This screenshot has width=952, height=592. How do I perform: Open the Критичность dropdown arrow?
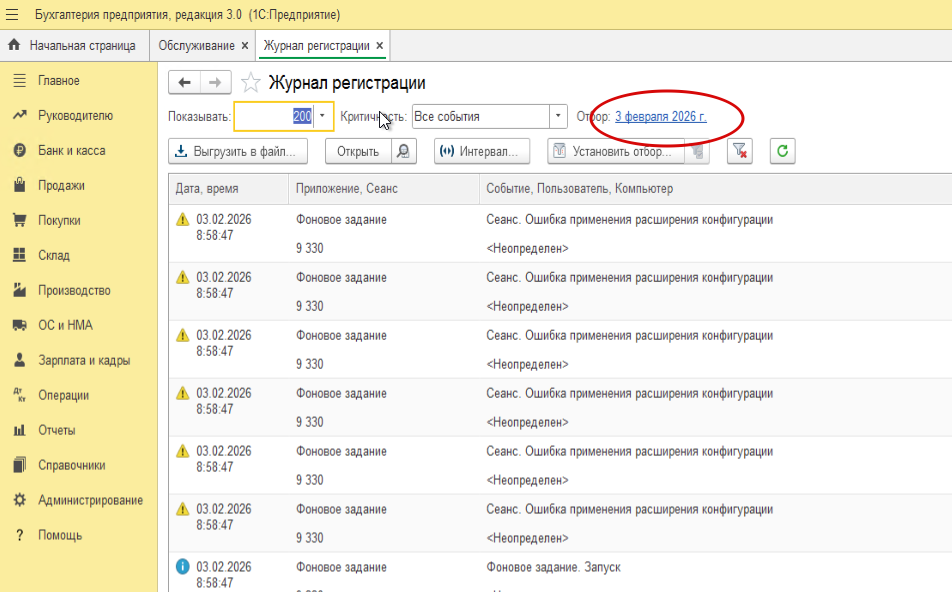(x=558, y=116)
